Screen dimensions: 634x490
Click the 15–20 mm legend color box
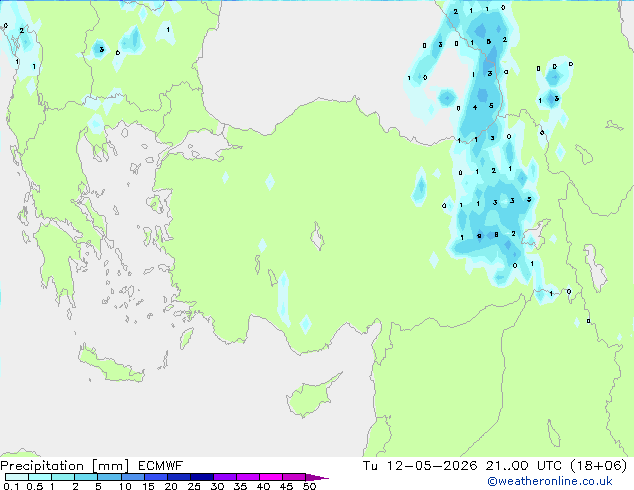[155, 477]
